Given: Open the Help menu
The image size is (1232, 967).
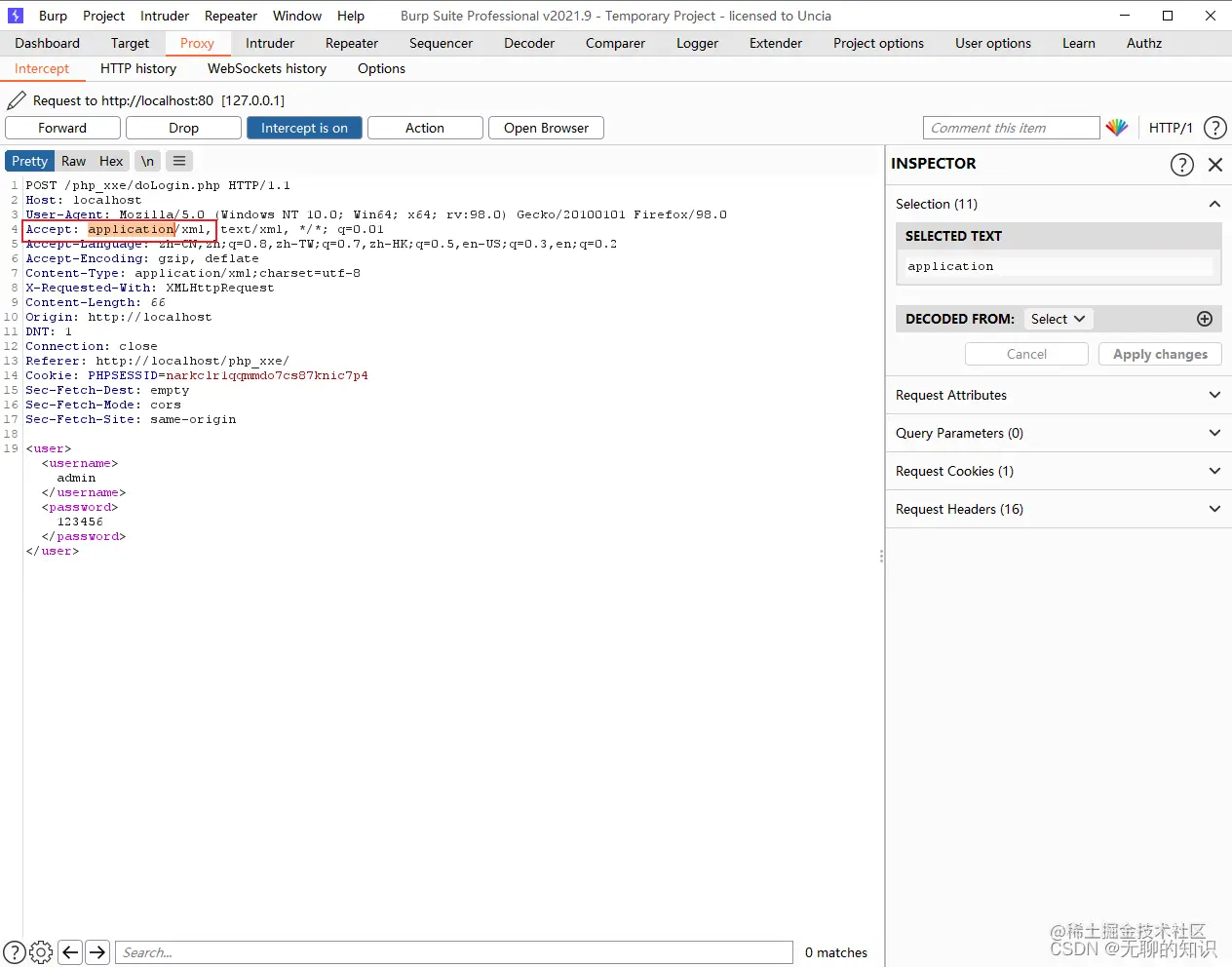Looking at the screenshot, I should click(351, 16).
